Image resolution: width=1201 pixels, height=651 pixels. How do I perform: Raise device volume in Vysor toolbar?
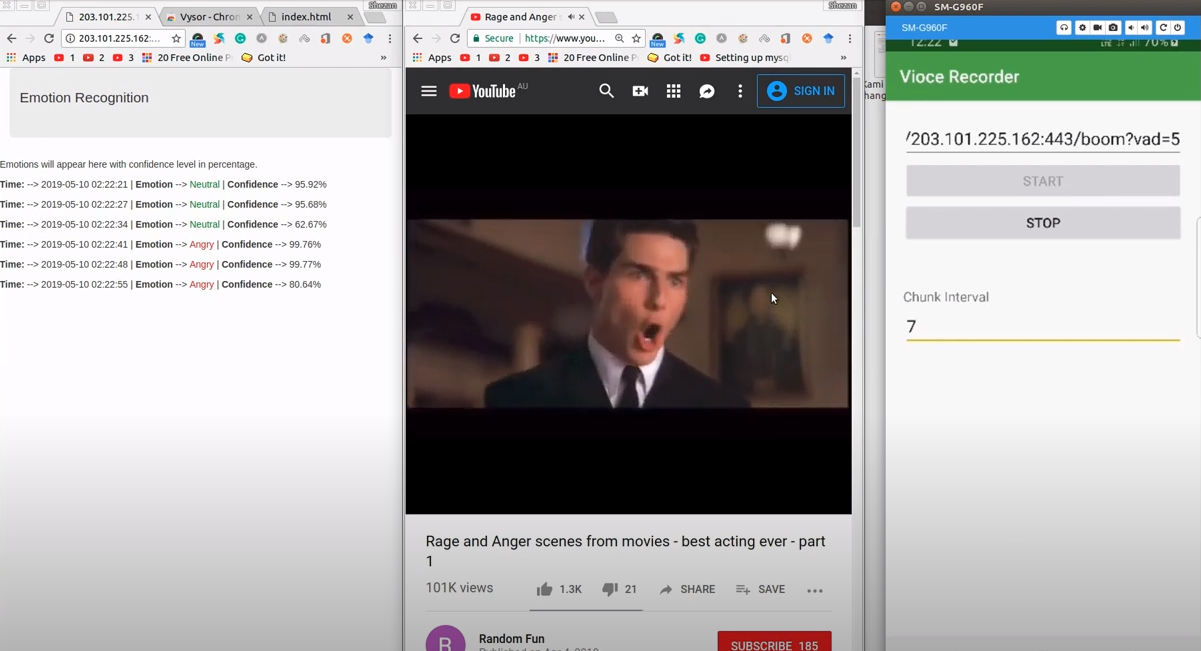(x=1145, y=28)
